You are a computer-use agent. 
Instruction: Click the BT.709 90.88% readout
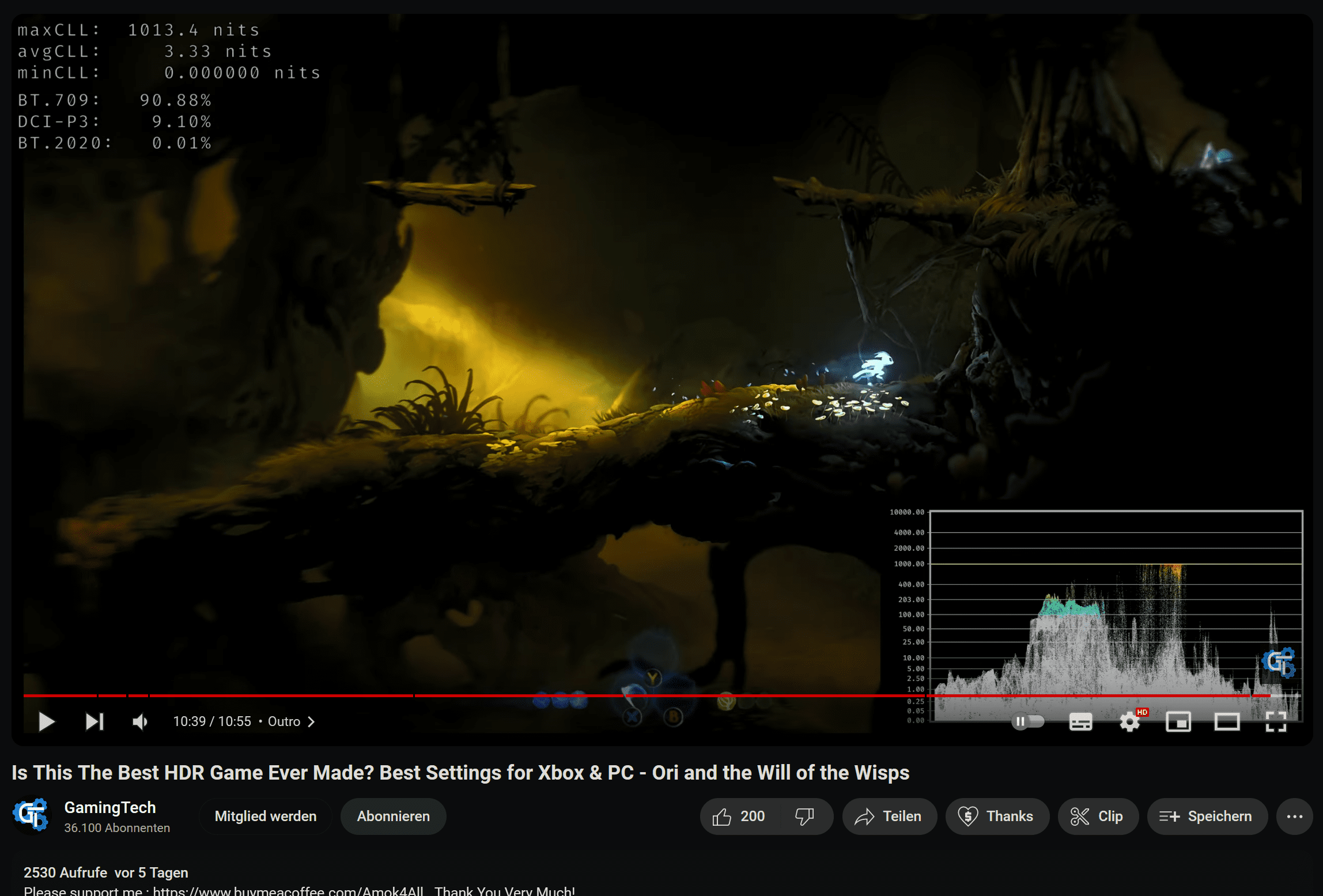click(x=115, y=100)
